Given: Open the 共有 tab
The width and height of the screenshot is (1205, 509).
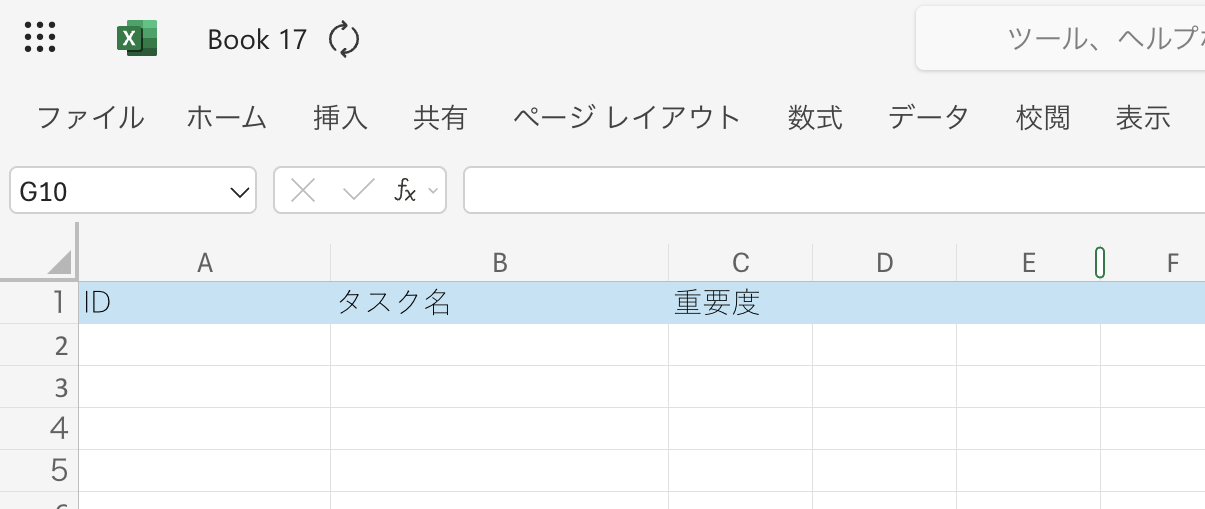Looking at the screenshot, I should pos(440,118).
